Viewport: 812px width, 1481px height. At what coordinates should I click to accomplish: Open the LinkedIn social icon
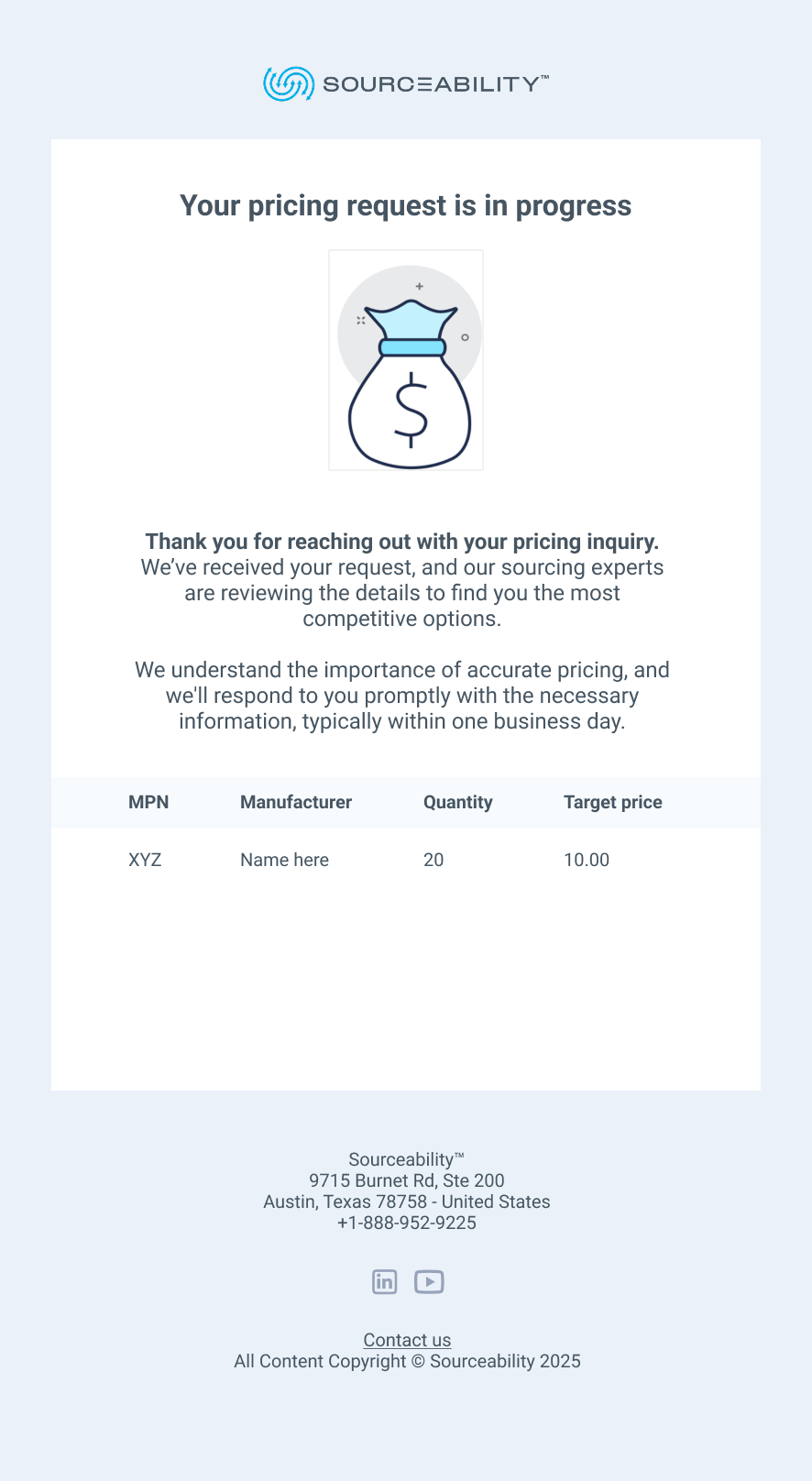pos(385,1281)
